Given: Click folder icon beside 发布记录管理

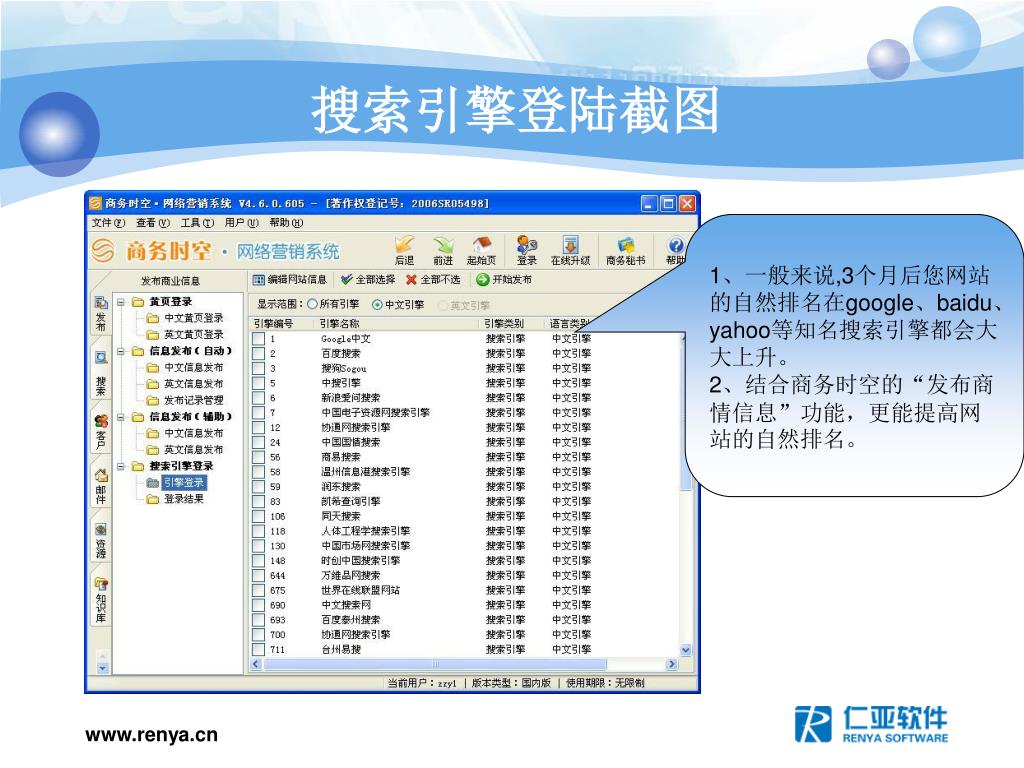Looking at the screenshot, I should click(153, 400).
